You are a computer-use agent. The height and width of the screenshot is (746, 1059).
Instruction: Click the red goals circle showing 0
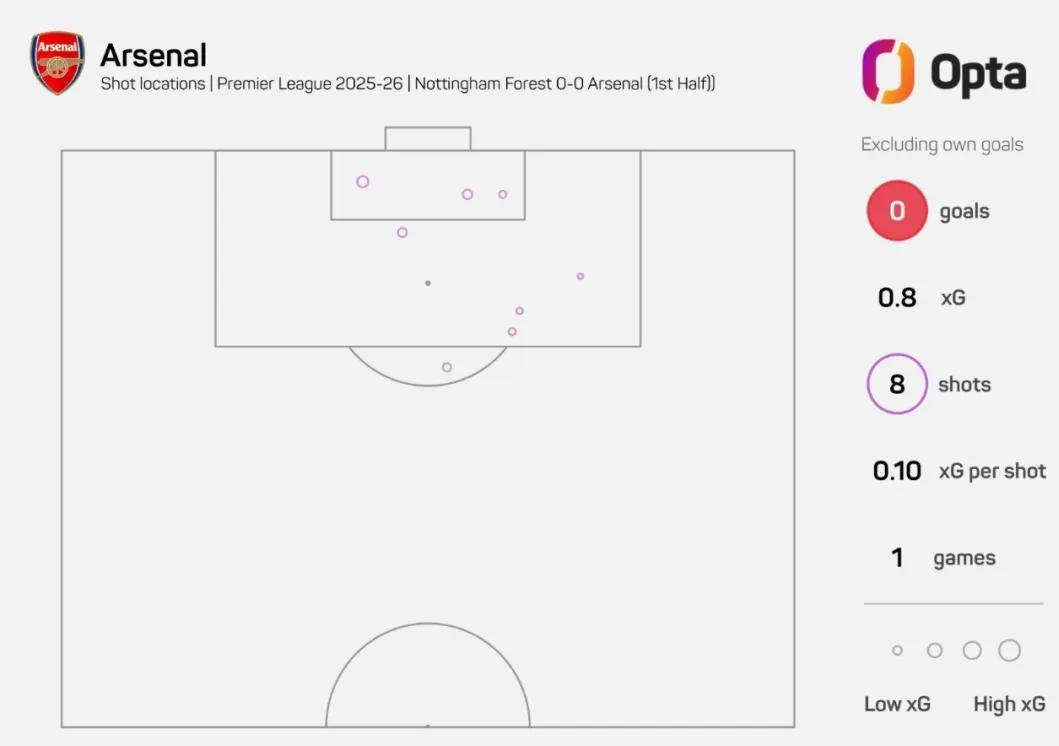click(897, 211)
